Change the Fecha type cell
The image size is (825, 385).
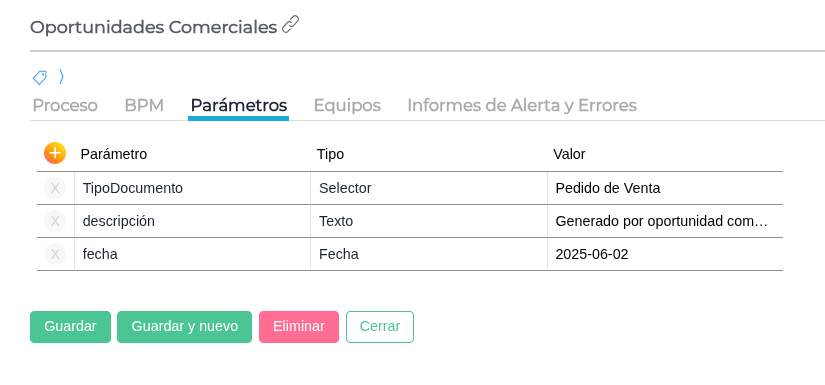429,254
